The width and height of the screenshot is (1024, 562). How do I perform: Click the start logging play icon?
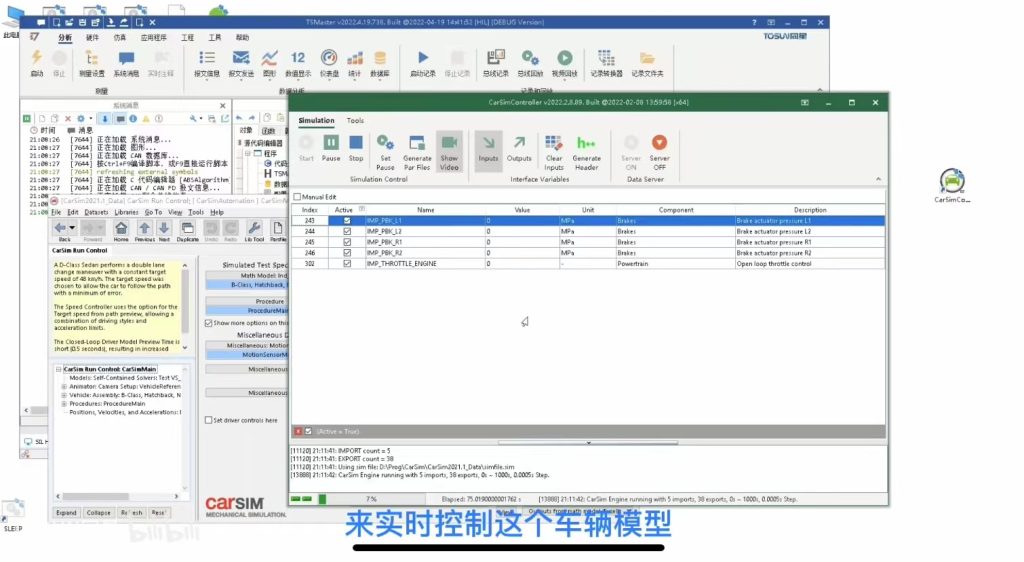423,63
